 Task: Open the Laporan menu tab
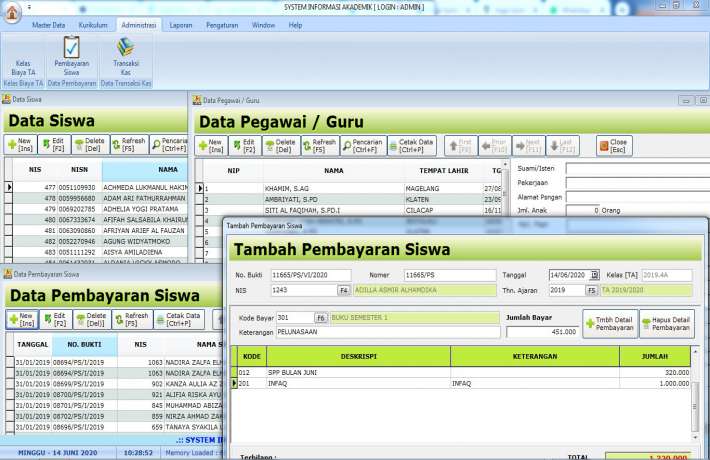pyautogui.click(x=181, y=24)
